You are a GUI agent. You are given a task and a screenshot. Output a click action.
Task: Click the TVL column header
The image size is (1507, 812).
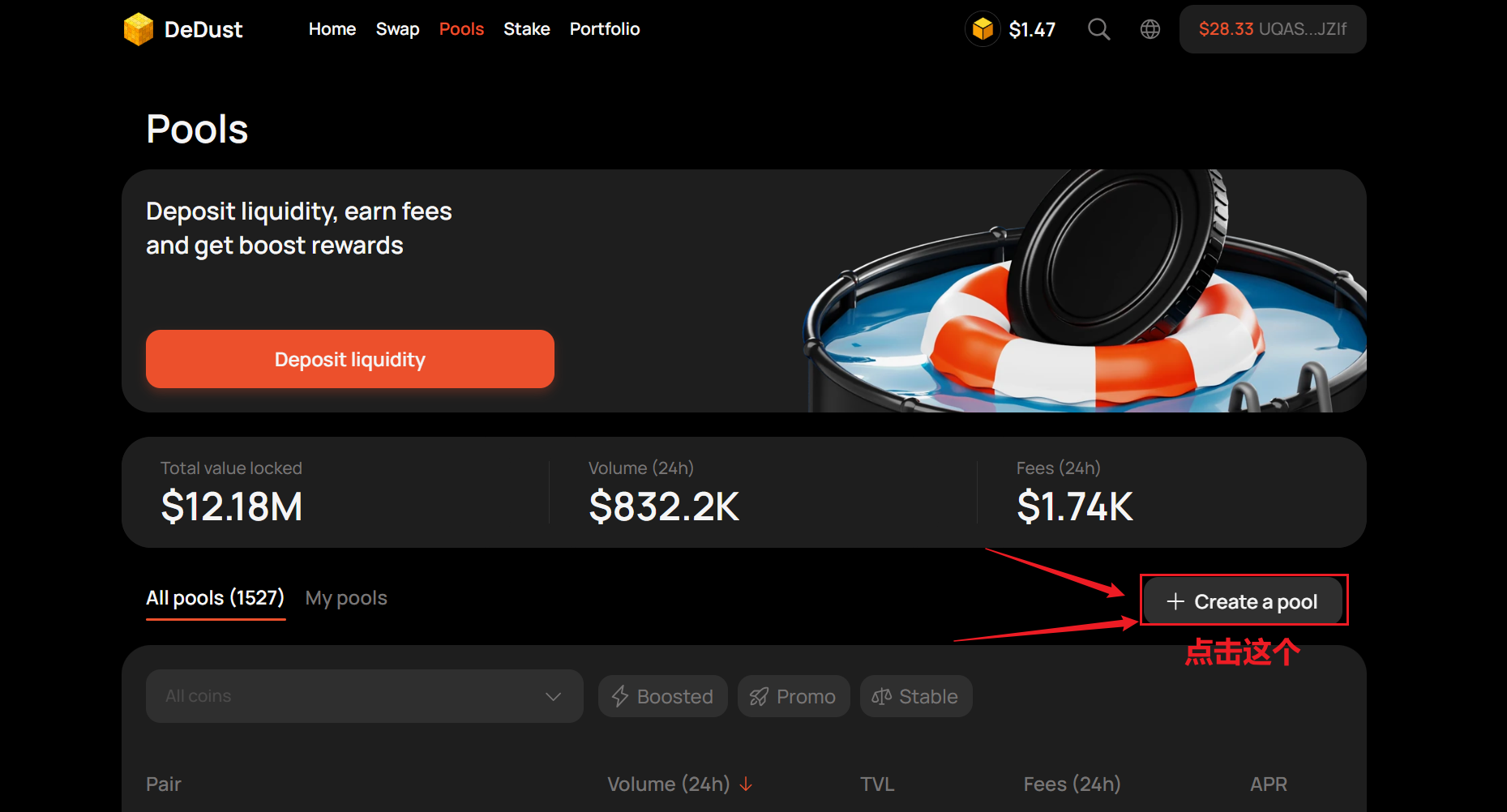point(877,784)
